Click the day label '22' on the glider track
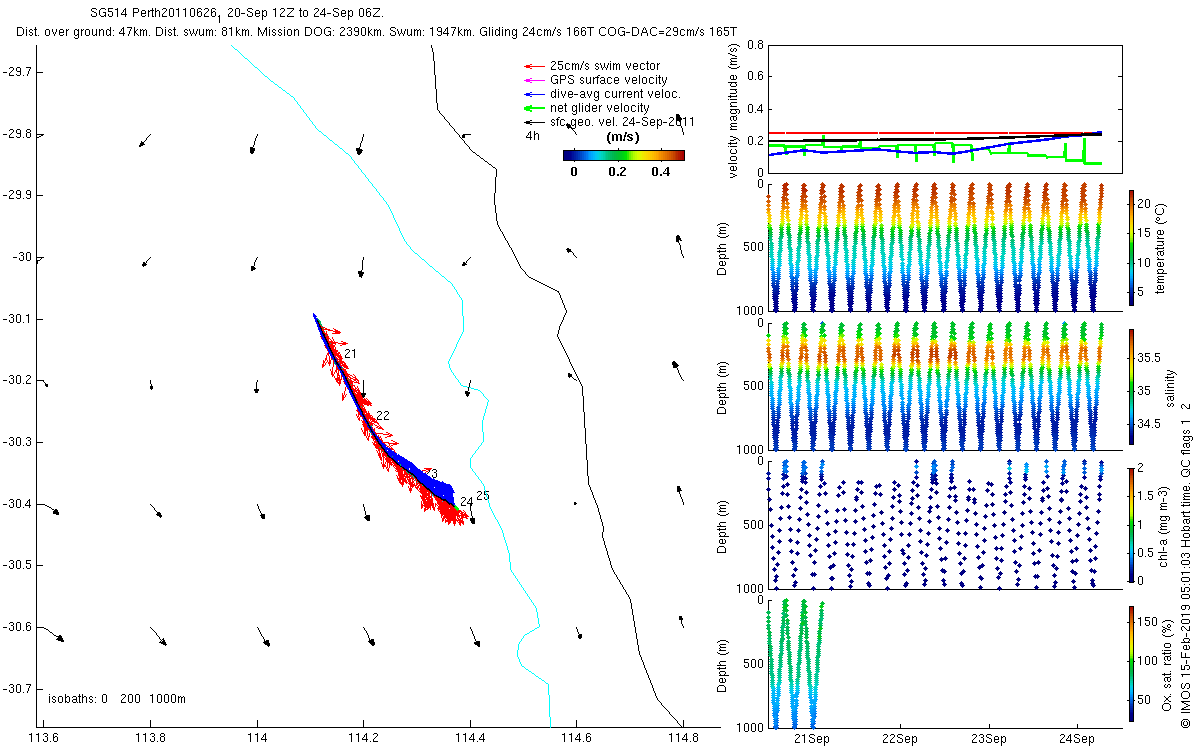Image resolution: width=1200 pixels, height=750 pixels. tap(383, 415)
